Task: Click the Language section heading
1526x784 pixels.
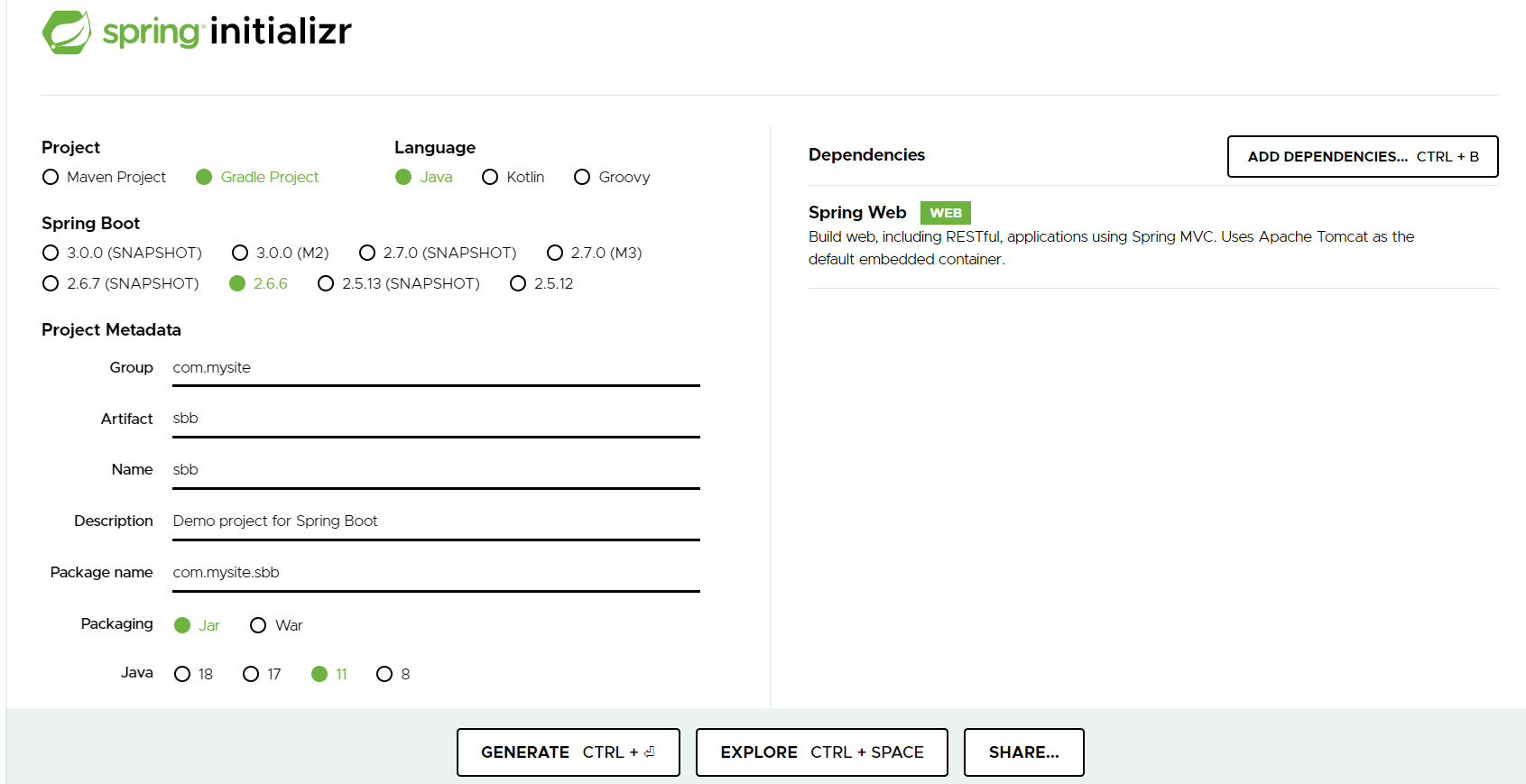Action: (x=435, y=148)
